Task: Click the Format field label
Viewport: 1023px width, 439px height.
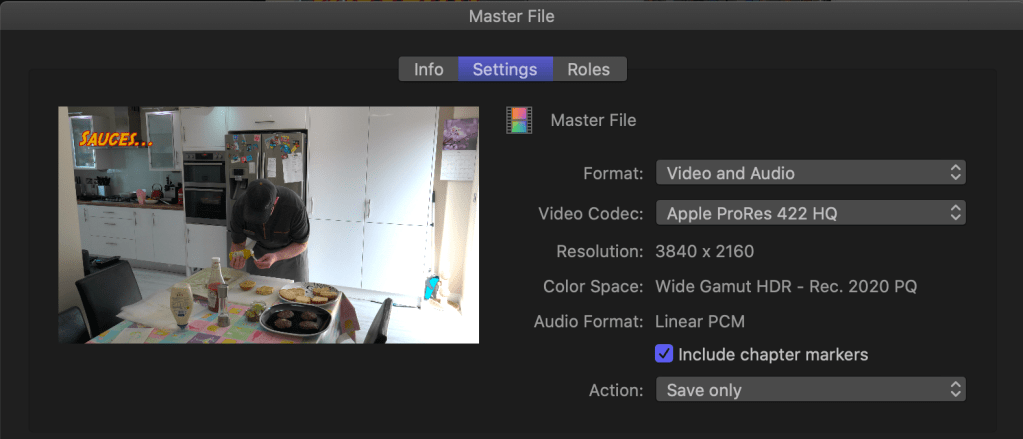Action: 612,173
